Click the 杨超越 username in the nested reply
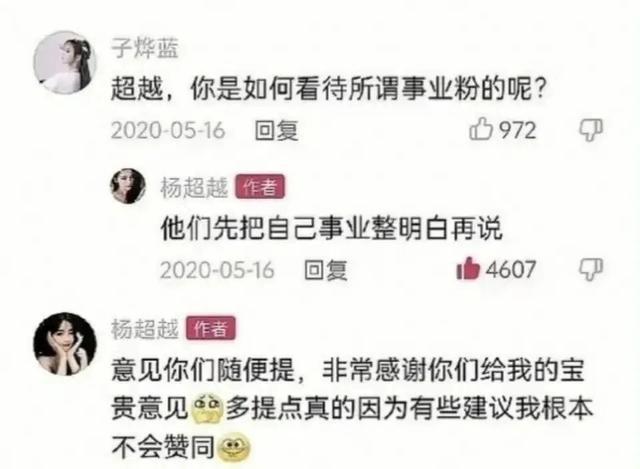This screenshot has width=640, height=469. pyautogui.click(x=194, y=187)
